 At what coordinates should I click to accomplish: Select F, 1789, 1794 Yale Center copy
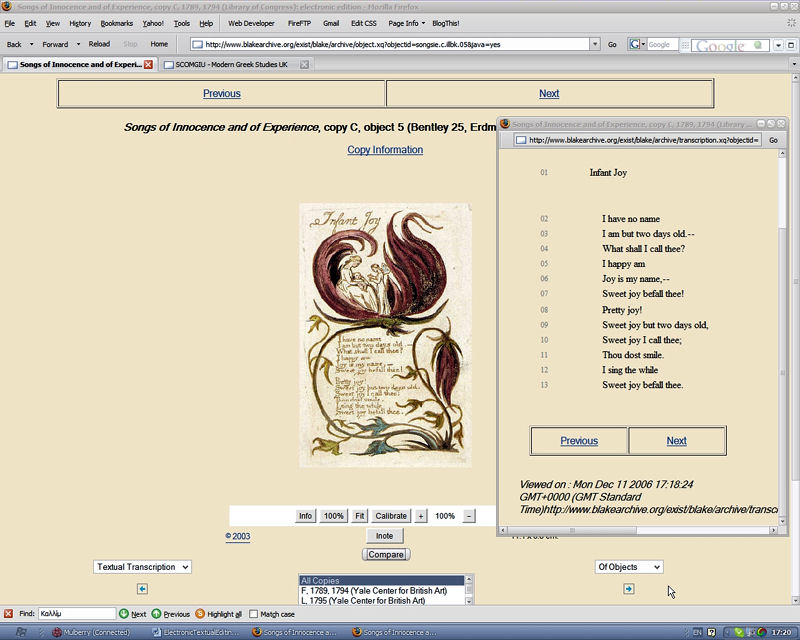380,591
